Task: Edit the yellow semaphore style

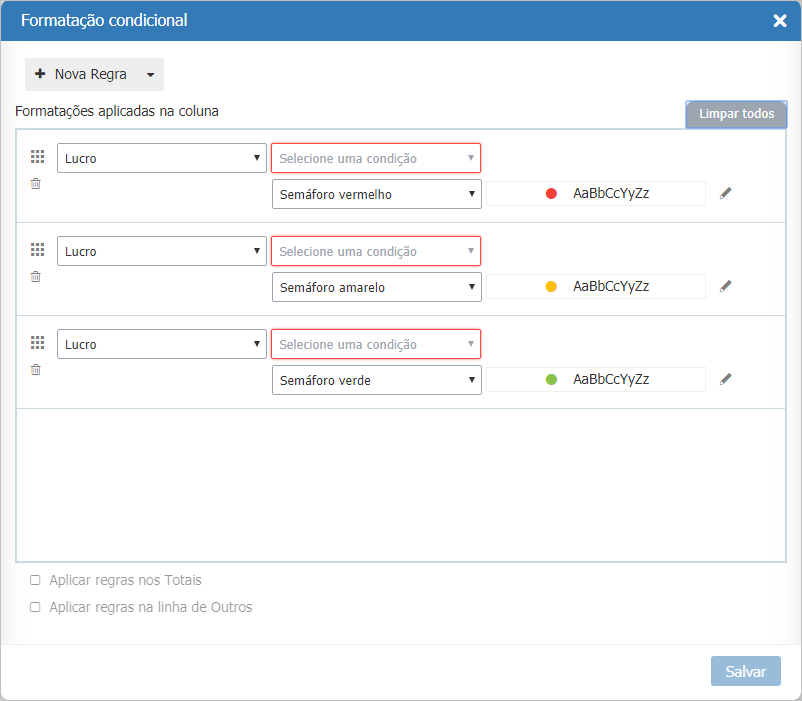Action: click(726, 286)
